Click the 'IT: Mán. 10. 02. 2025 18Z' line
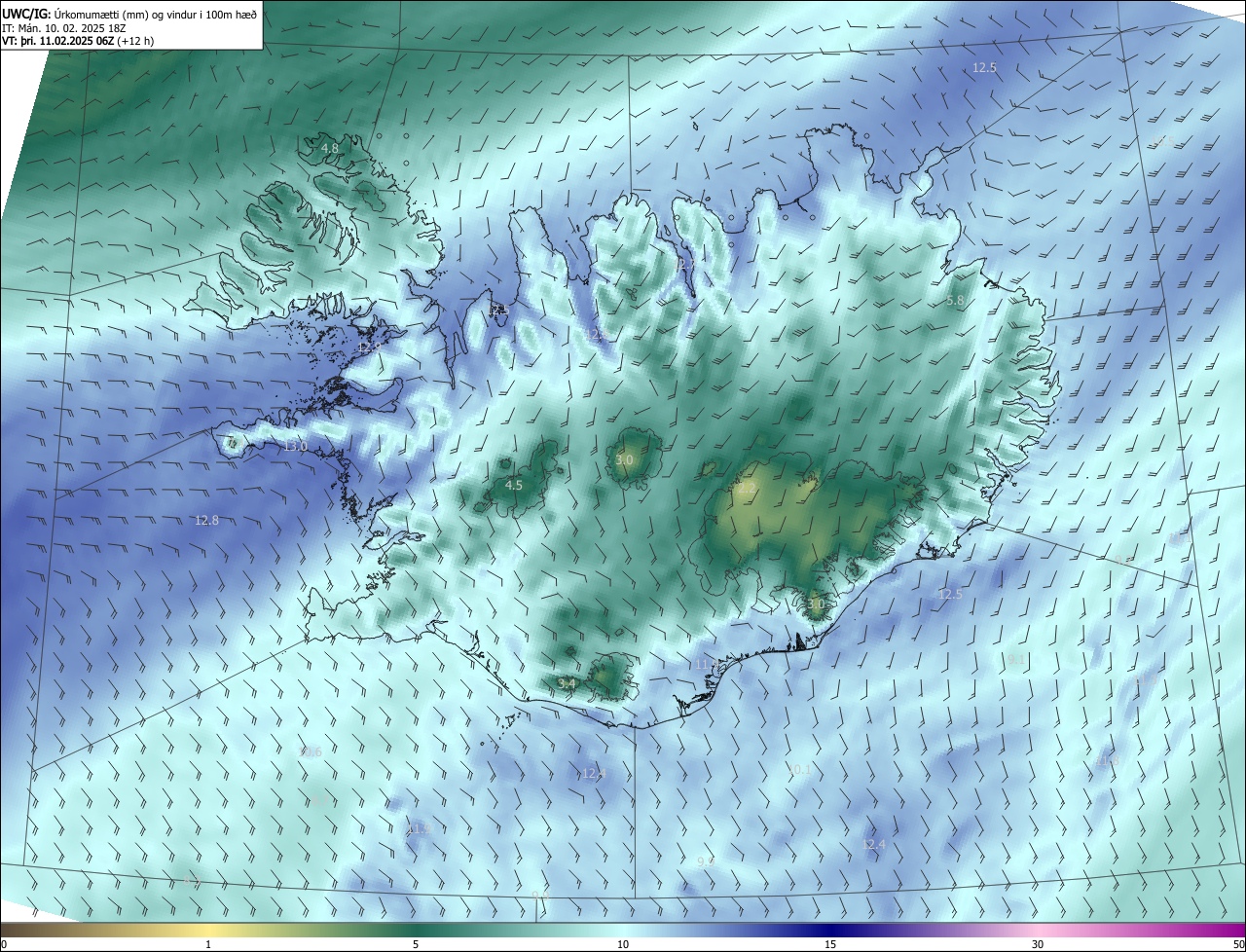1246x952 pixels. pyautogui.click(x=66, y=27)
